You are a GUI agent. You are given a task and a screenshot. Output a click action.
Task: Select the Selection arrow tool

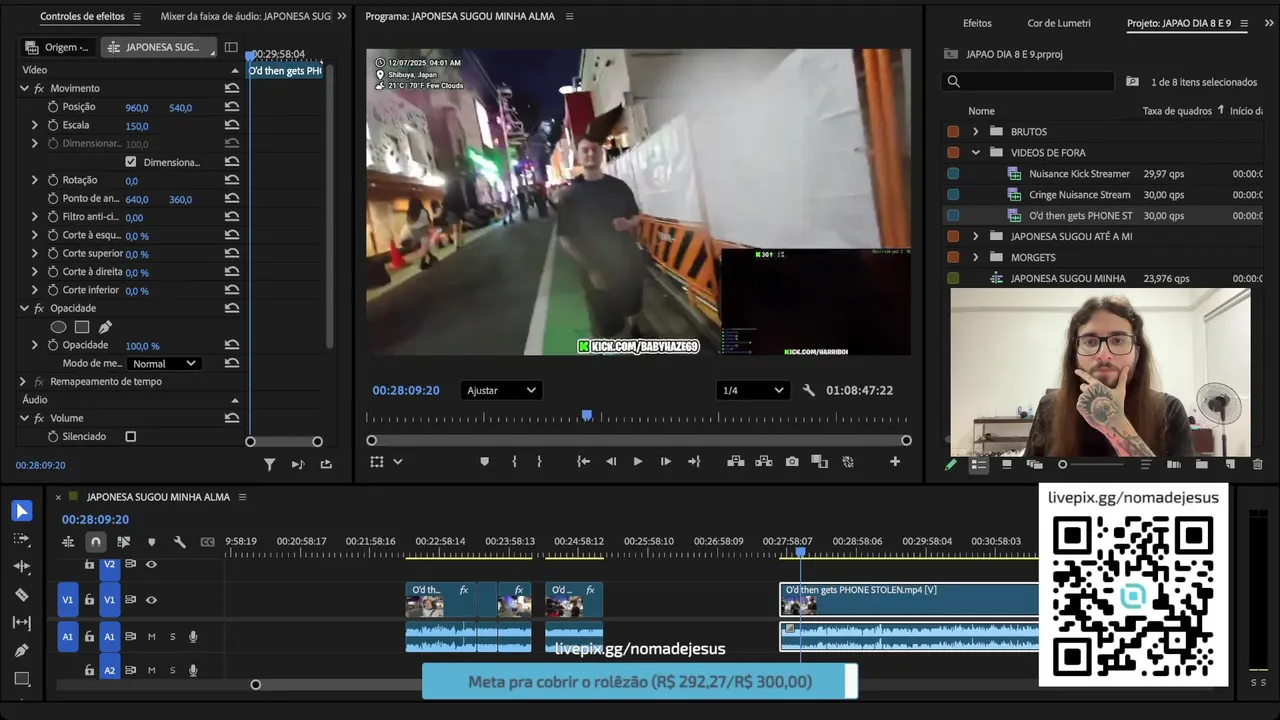pyautogui.click(x=21, y=511)
